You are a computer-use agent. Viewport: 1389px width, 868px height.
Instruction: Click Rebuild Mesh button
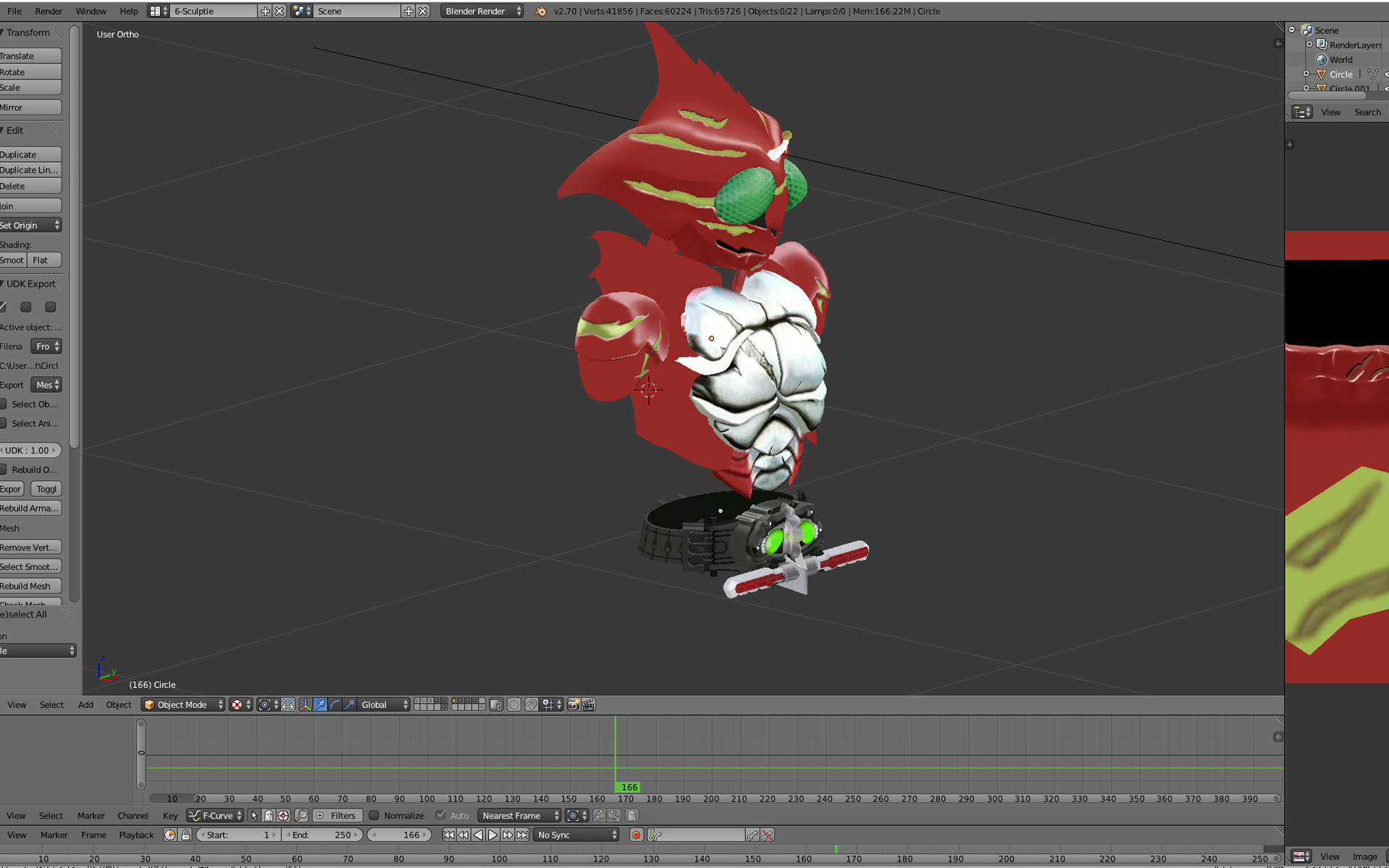point(30,586)
